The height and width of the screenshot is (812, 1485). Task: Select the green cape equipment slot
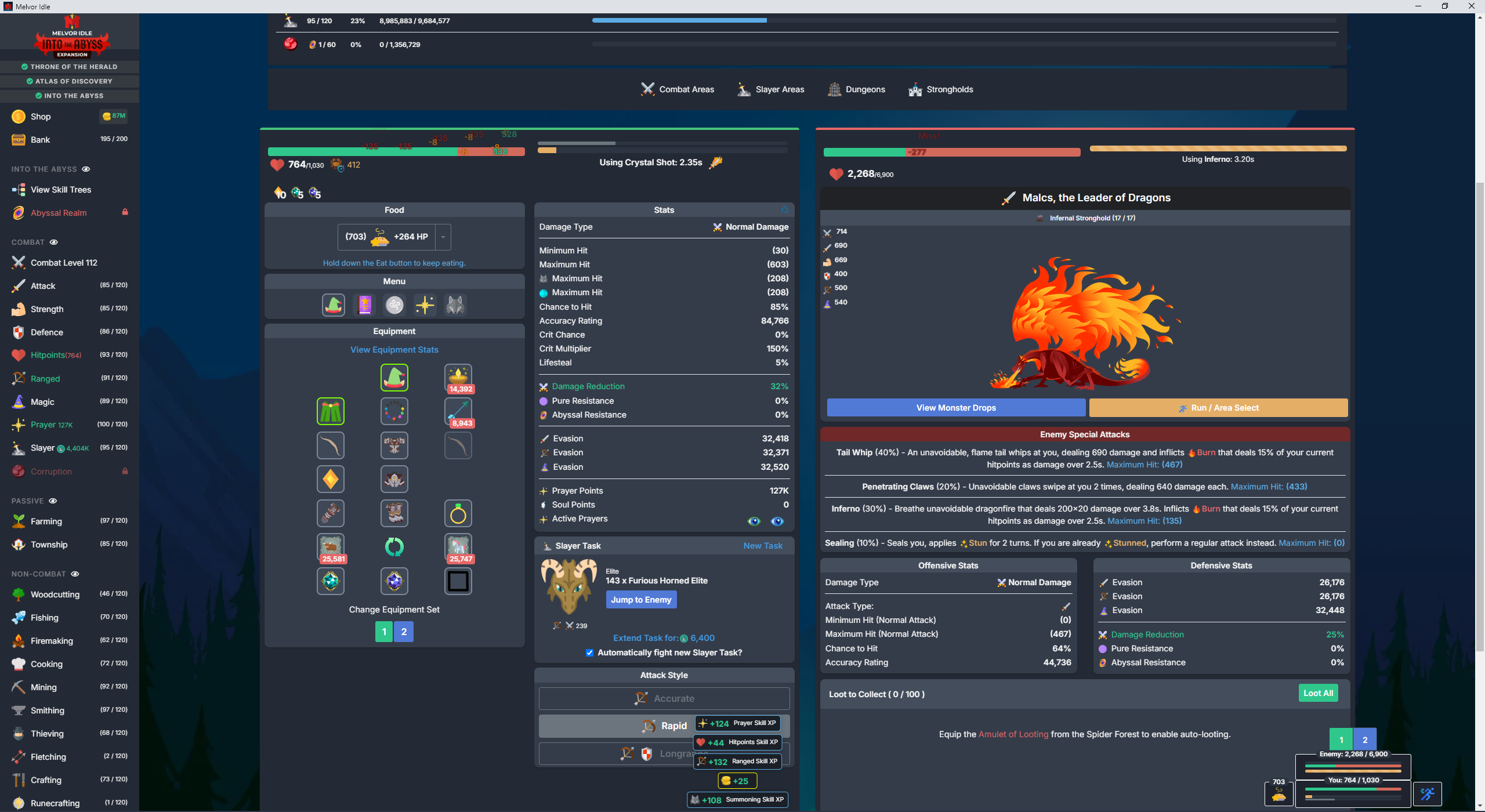click(x=331, y=411)
